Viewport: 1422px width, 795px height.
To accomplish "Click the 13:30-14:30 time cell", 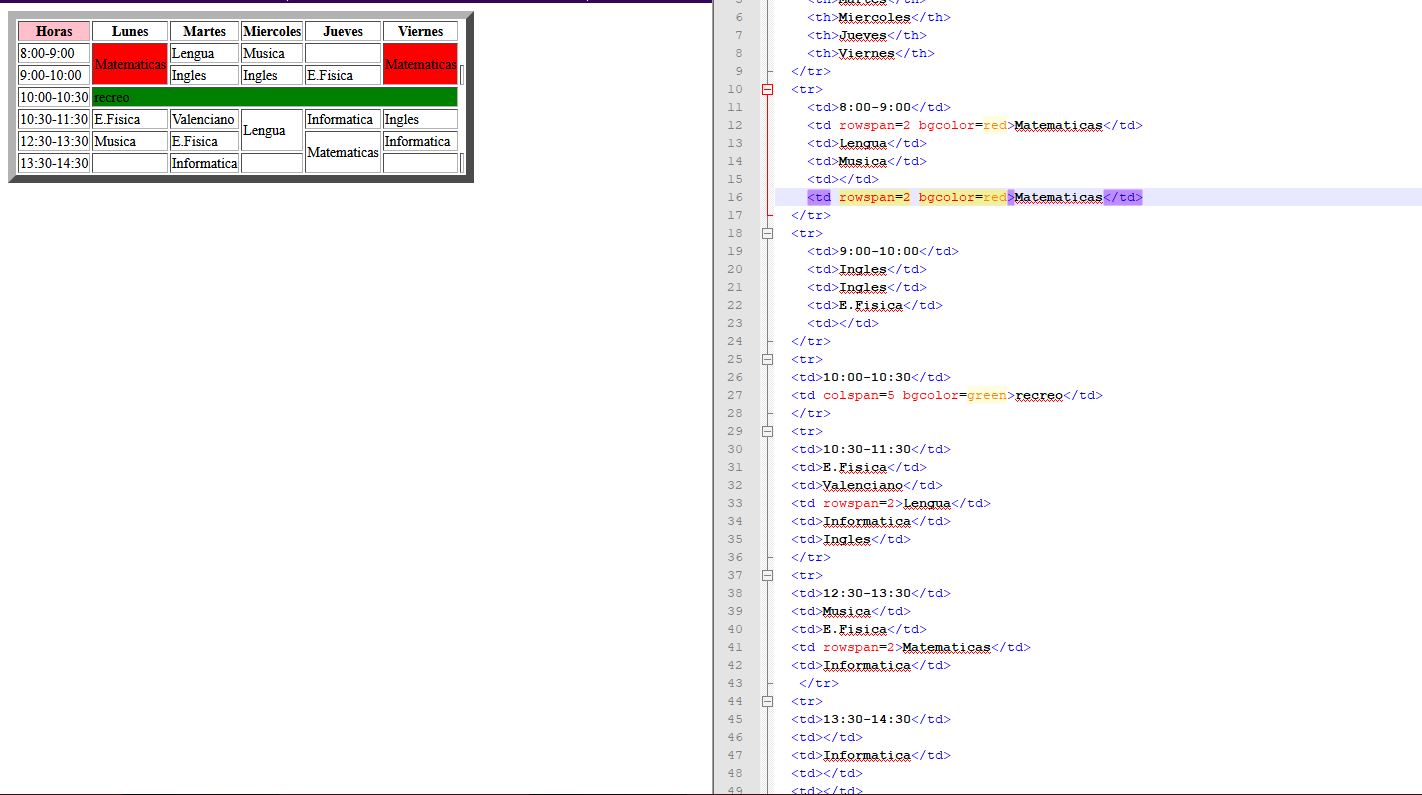I will tap(54, 163).
